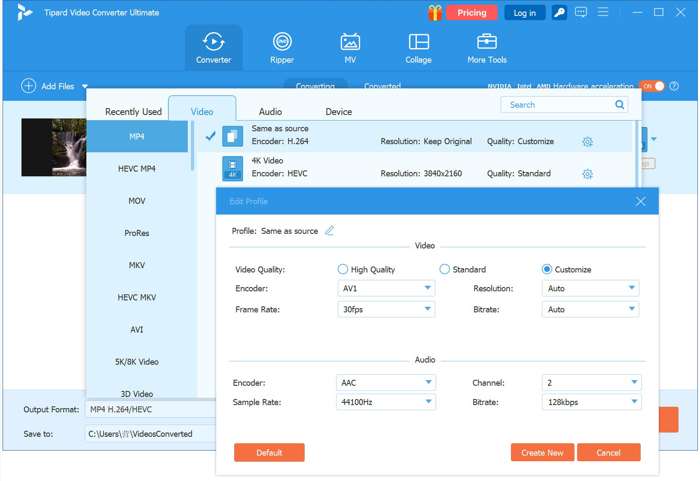Click the format list scrollbar
Screen dimensions: 700x481
(192, 146)
